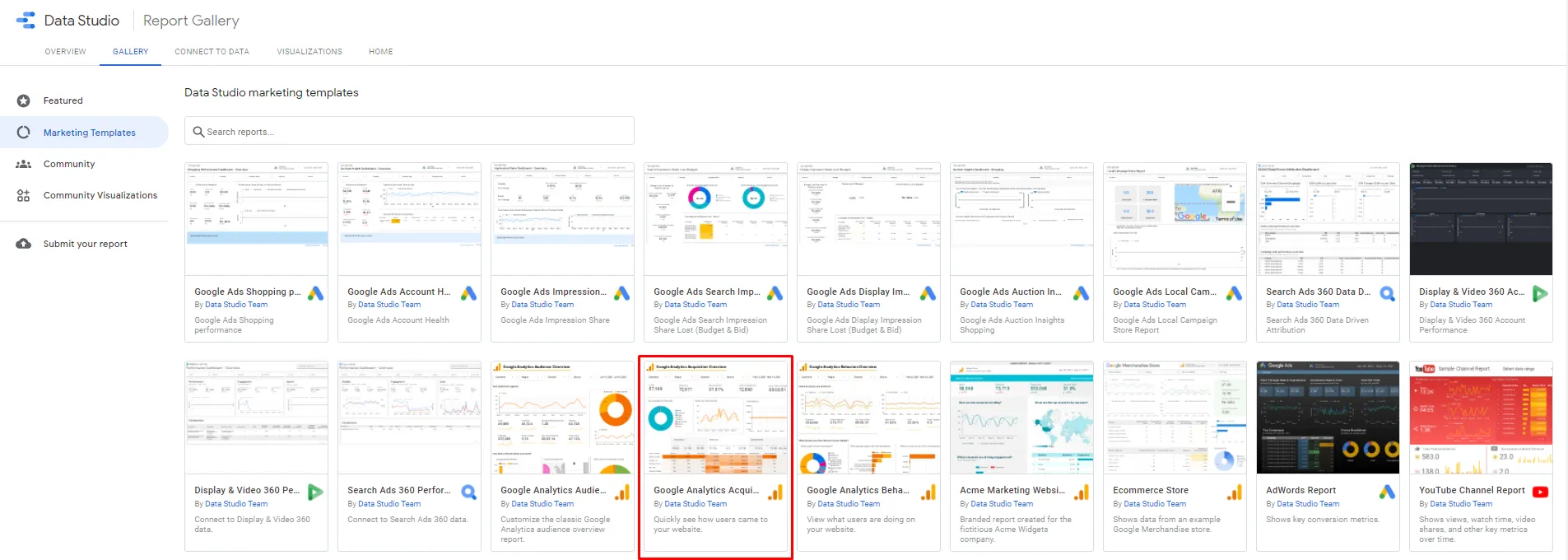Click Data Studio Team under Search Ads 360 Data D...

tap(1308, 305)
